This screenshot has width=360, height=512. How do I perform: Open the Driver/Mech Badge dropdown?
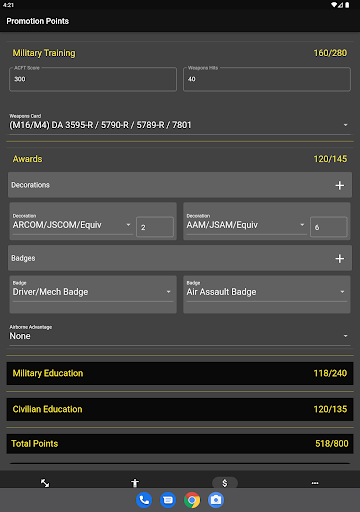click(x=93, y=292)
